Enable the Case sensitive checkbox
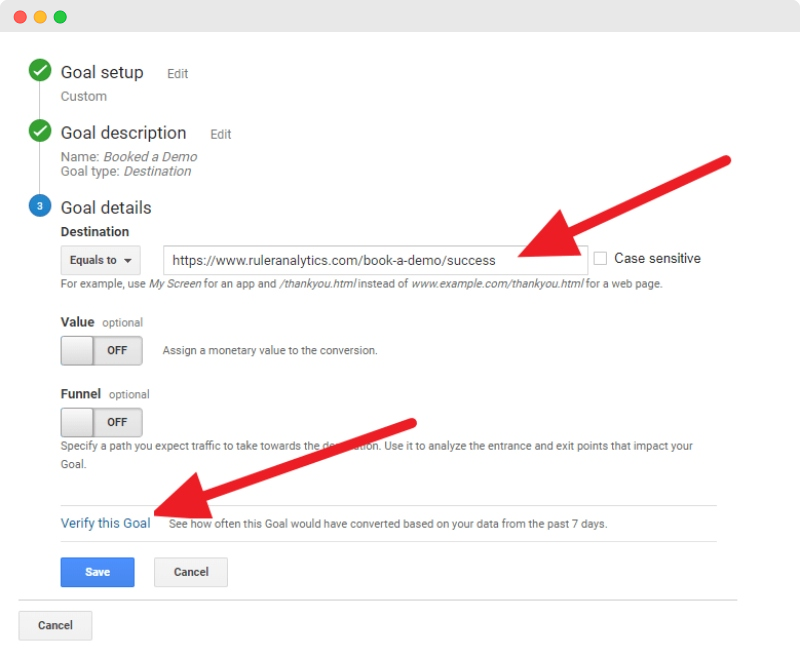Screen dimensions: 800x657 coord(601,258)
